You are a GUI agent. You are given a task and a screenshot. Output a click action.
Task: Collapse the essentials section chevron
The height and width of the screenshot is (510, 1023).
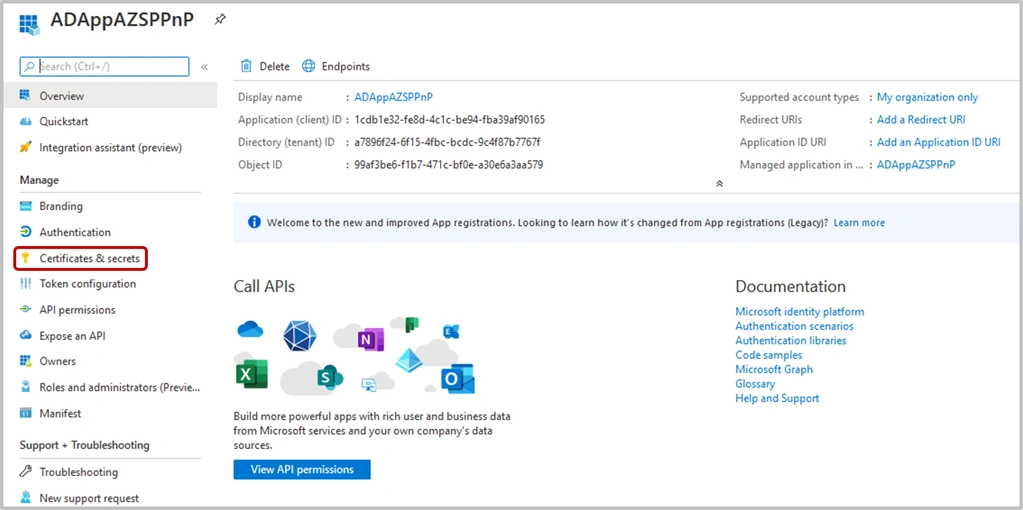(719, 184)
